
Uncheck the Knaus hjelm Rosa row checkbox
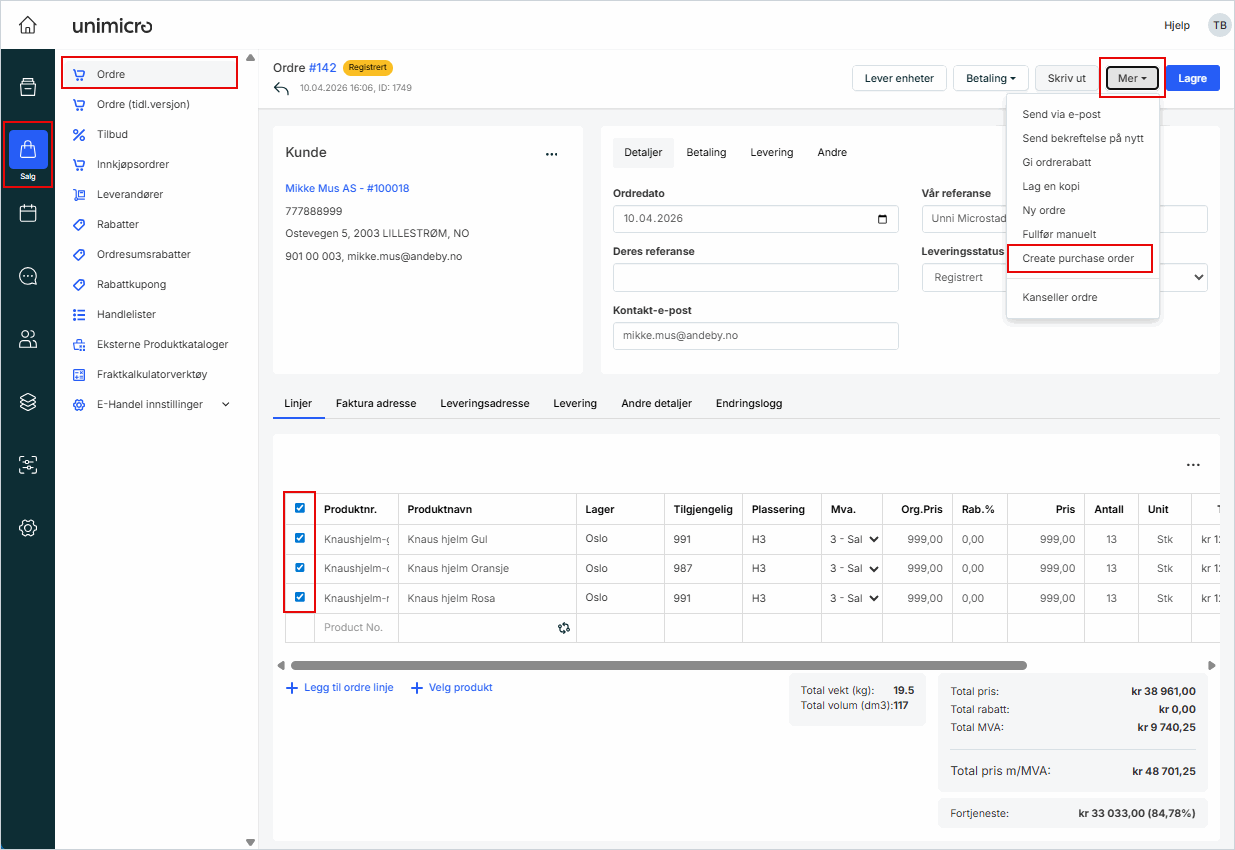[x=300, y=598]
